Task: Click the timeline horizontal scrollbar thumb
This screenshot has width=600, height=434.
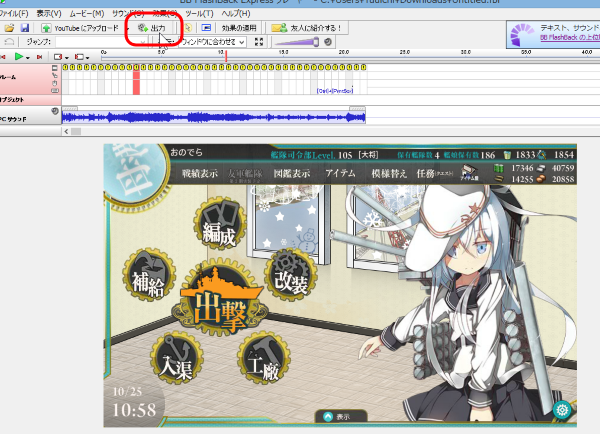Action: pyautogui.click(x=76, y=132)
